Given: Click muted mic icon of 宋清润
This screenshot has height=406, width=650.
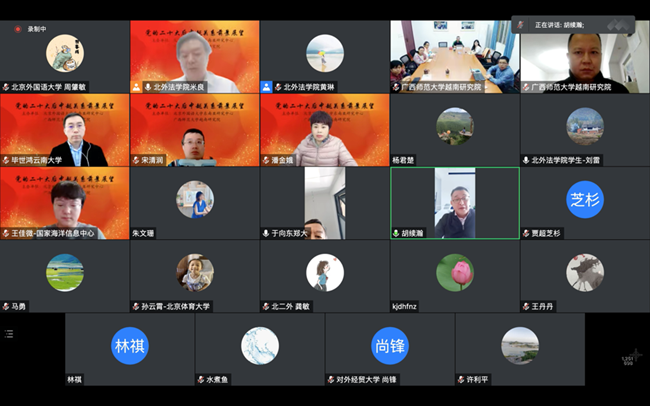Looking at the screenshot, I should pyautogui.click(x=136, y=160).
